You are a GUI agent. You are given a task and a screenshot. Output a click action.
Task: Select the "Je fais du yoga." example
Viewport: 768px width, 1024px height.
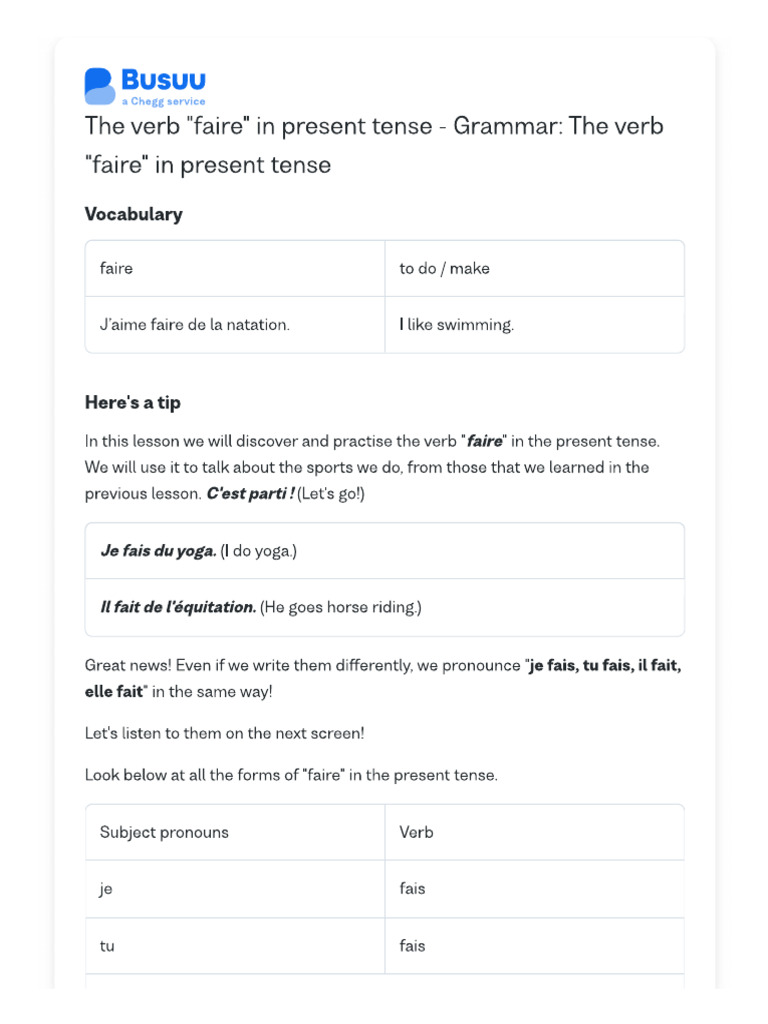(x=158, y=551)
